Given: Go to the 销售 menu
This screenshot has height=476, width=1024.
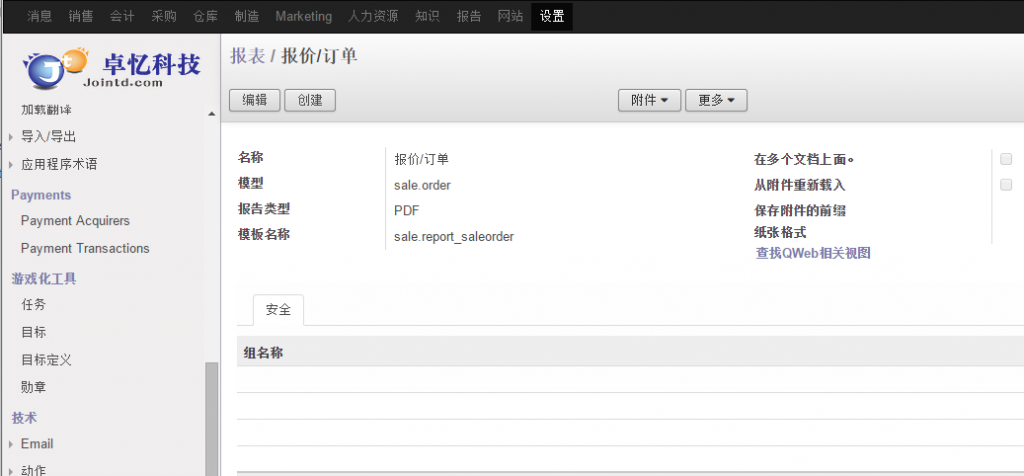Looking at the screenshot, I should click(82, 16).
